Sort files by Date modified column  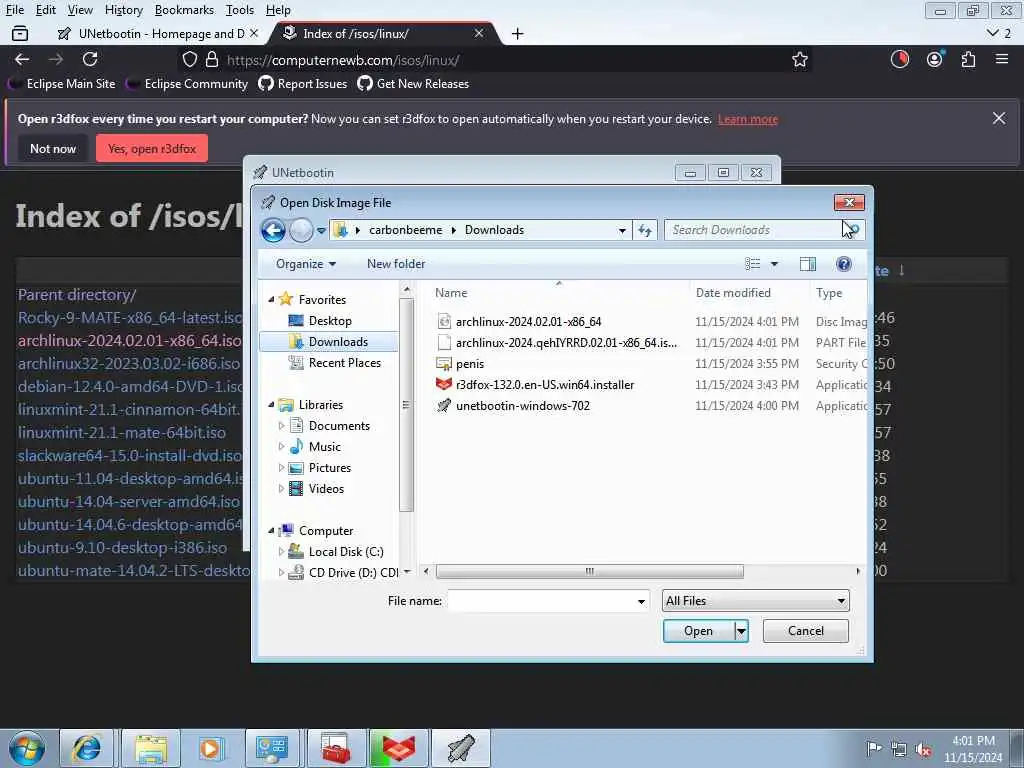pos(733,293)
